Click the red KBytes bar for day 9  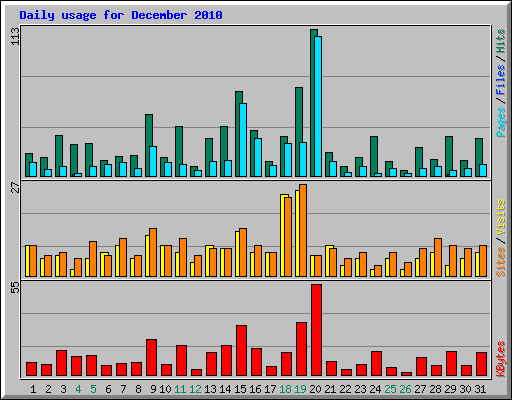point(151,358)
